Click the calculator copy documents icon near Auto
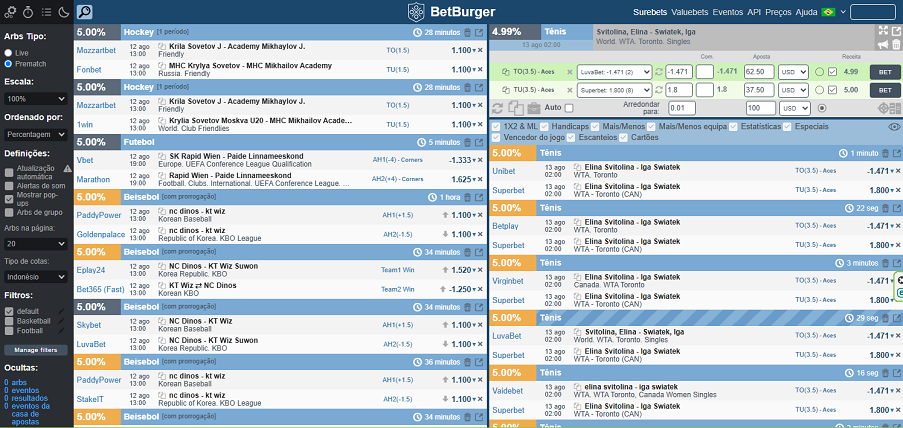The image size is (903, 428). coord(516,108)
